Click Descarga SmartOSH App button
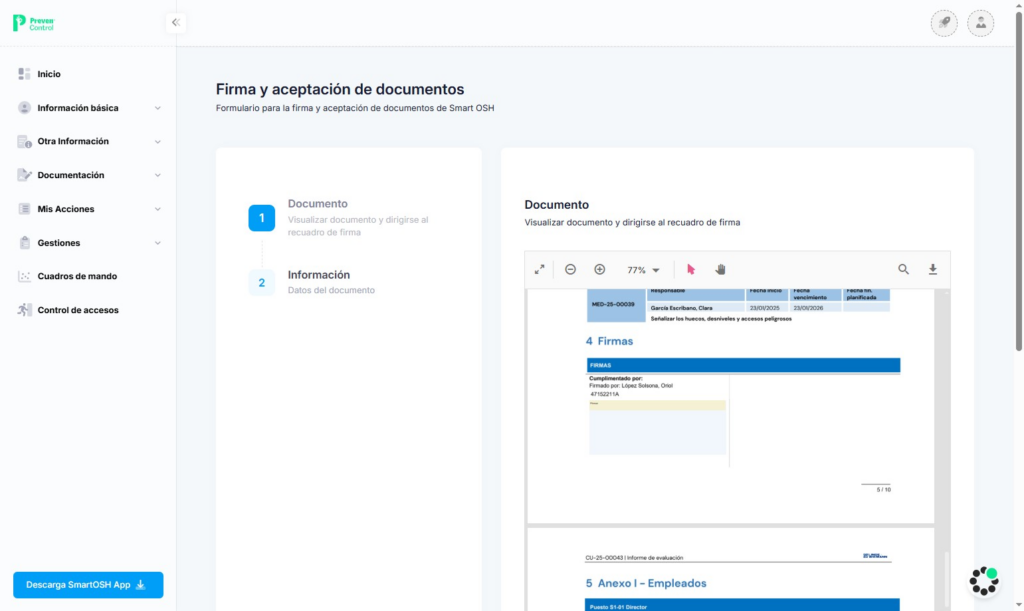 pyautogui.click(x=88, y=585)
